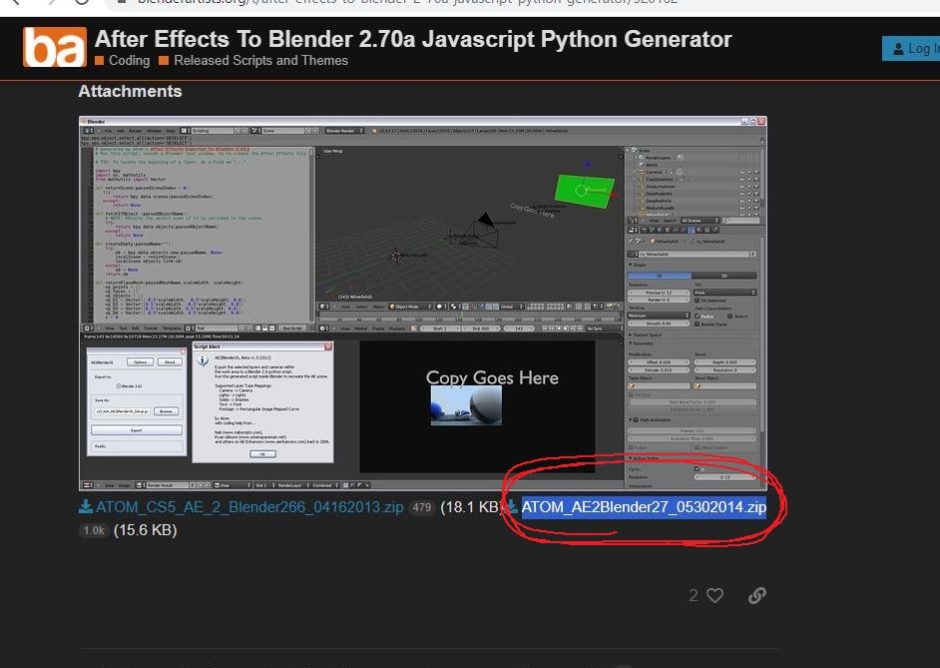Select the Blender 2.63 radio button in AE2Blender3l
The image size is (940, 668).
click(x=120, y=385)
